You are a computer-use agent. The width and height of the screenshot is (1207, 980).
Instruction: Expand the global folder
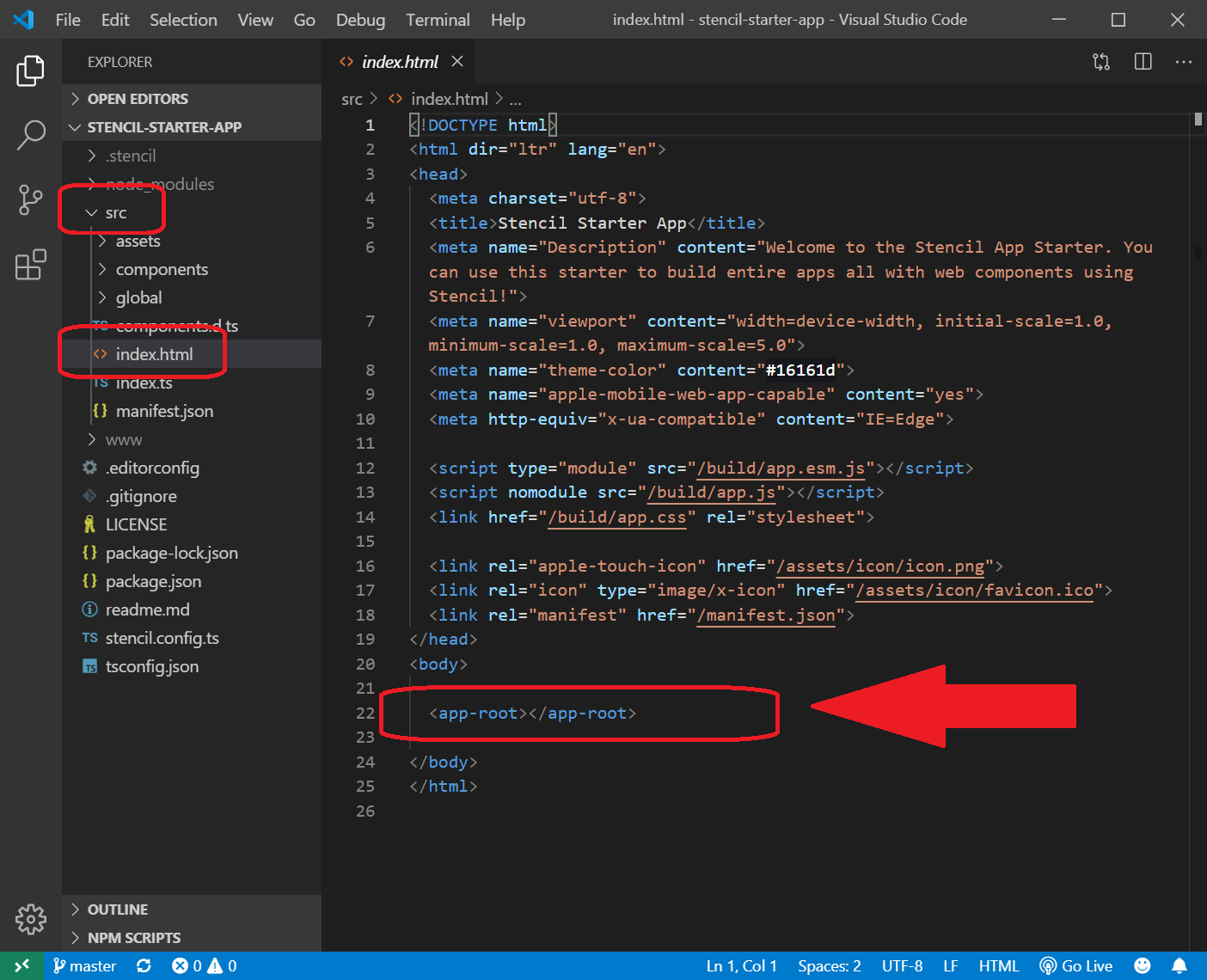point(192,297)
